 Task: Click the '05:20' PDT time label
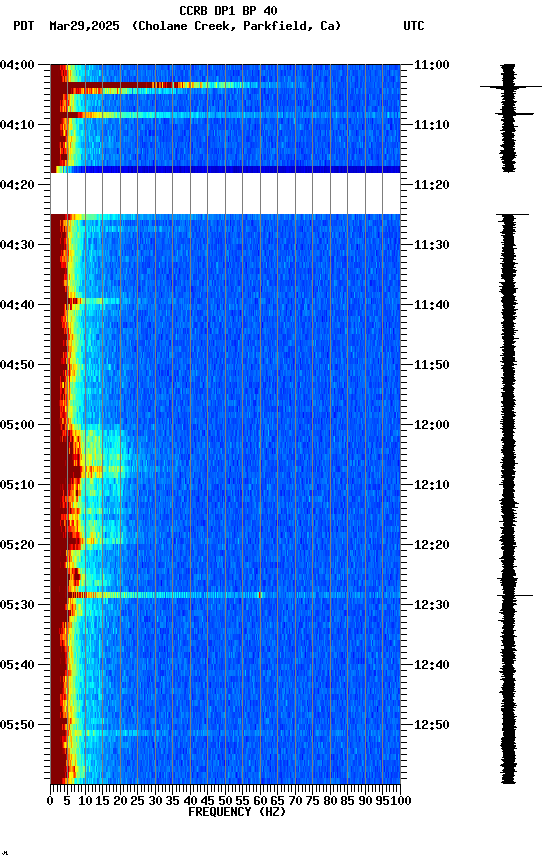17,546
